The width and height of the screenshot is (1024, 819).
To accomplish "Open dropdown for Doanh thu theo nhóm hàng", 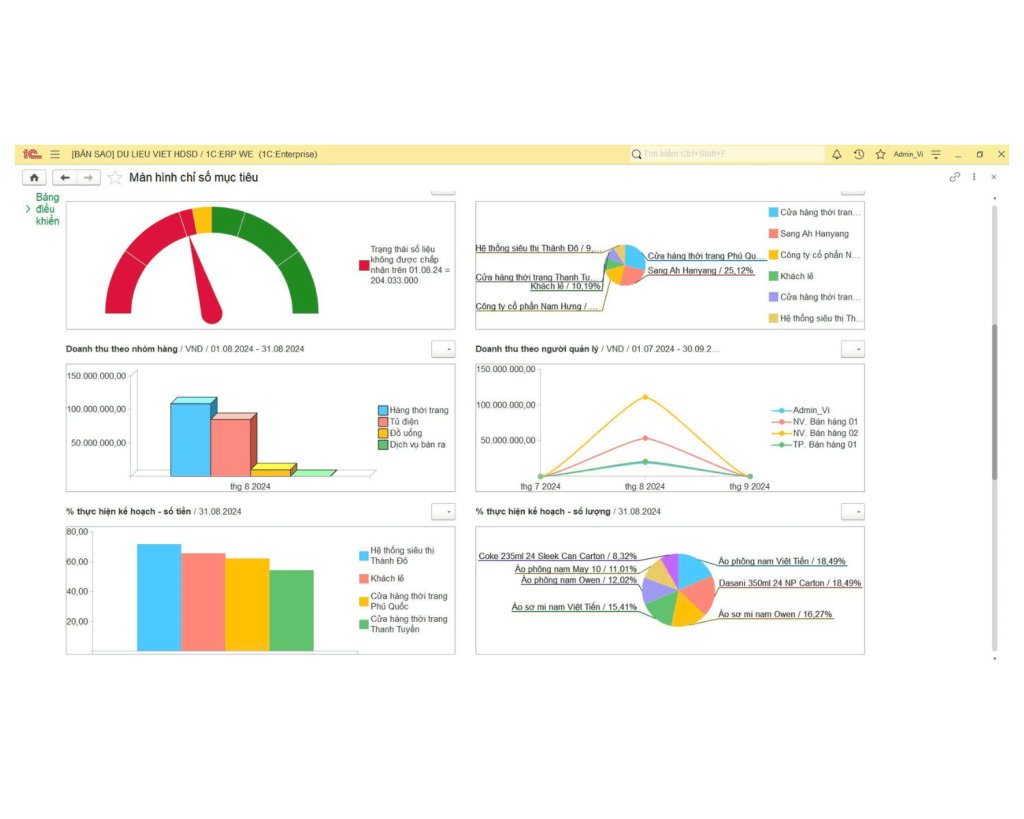I will coord(442,349).
